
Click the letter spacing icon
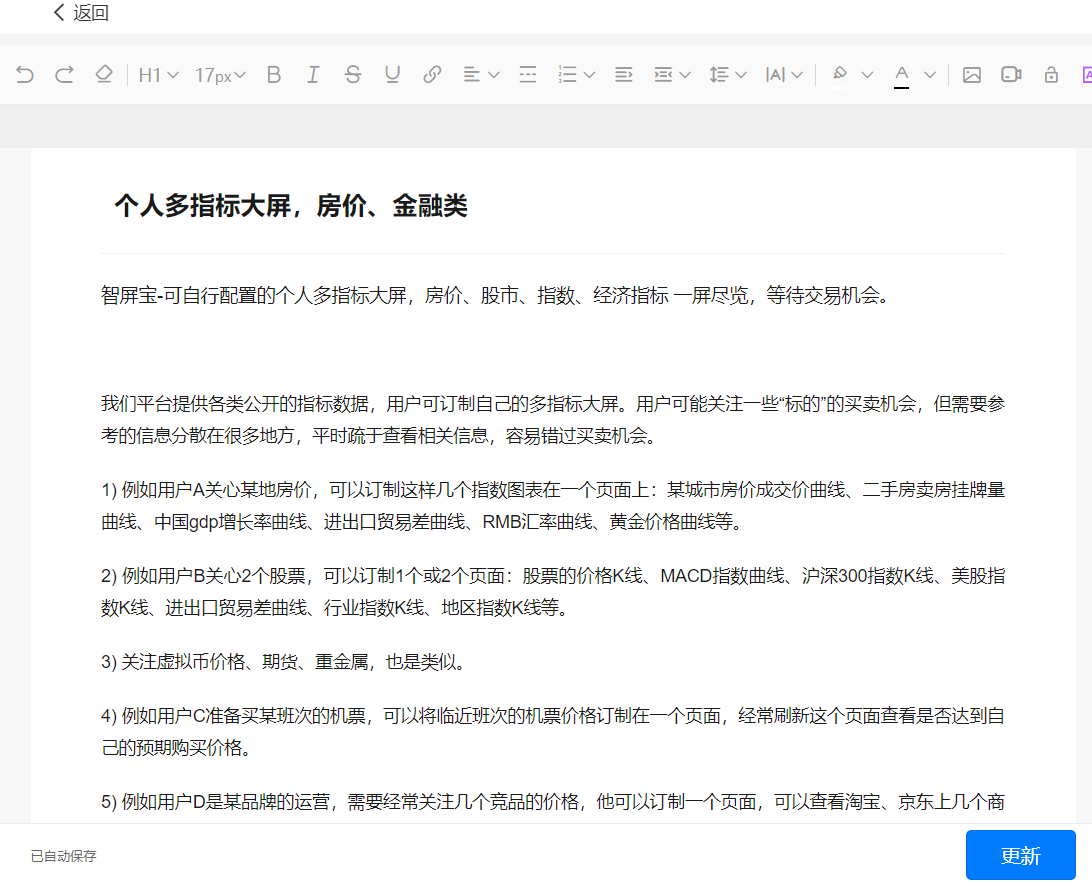tap(775, 75)
